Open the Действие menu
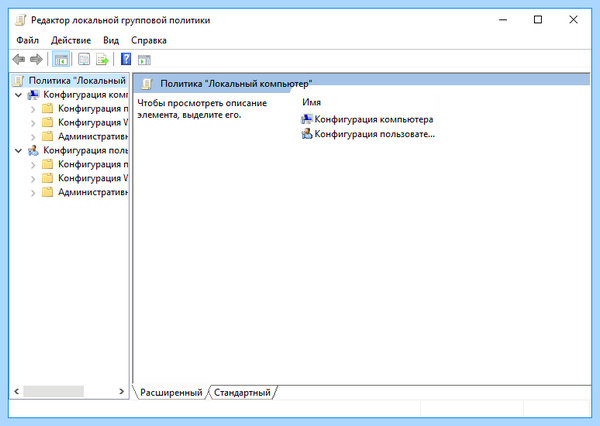This screenshot has width=600, height=426. [71, 40]
